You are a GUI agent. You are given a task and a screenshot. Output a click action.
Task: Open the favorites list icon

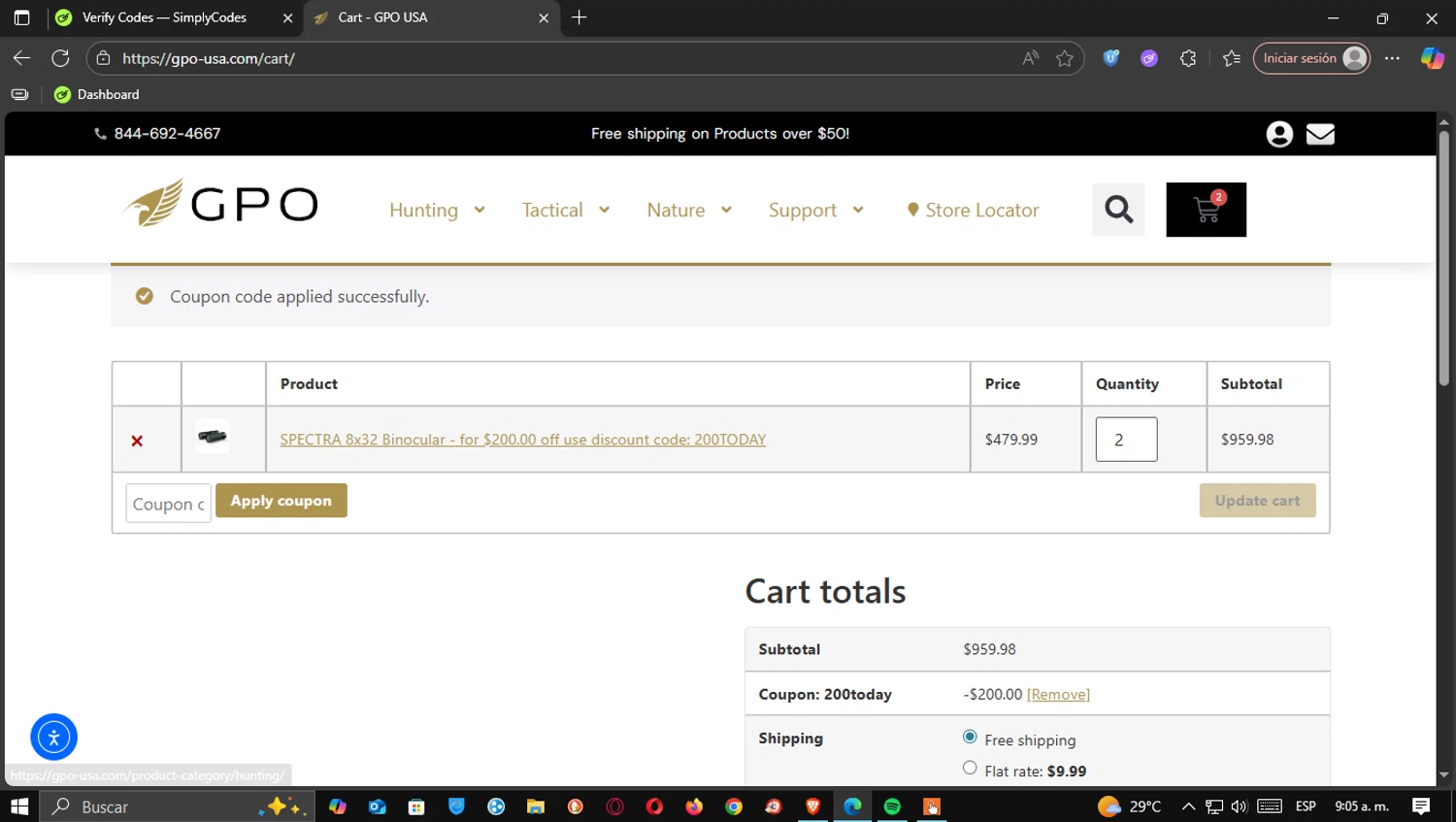[1232, 58]
